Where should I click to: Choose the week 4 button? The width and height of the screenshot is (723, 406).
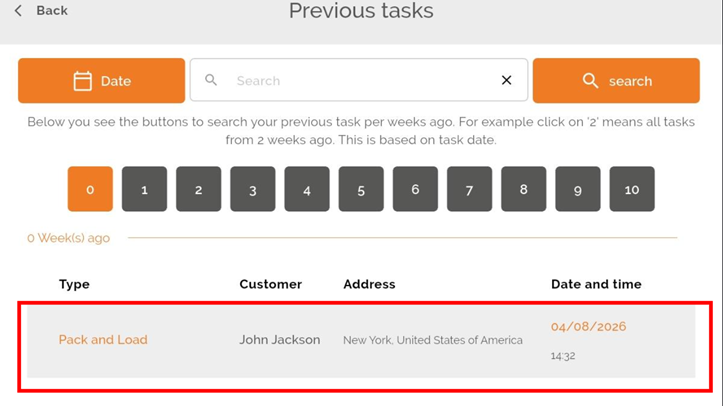click(x=307, y=189)
